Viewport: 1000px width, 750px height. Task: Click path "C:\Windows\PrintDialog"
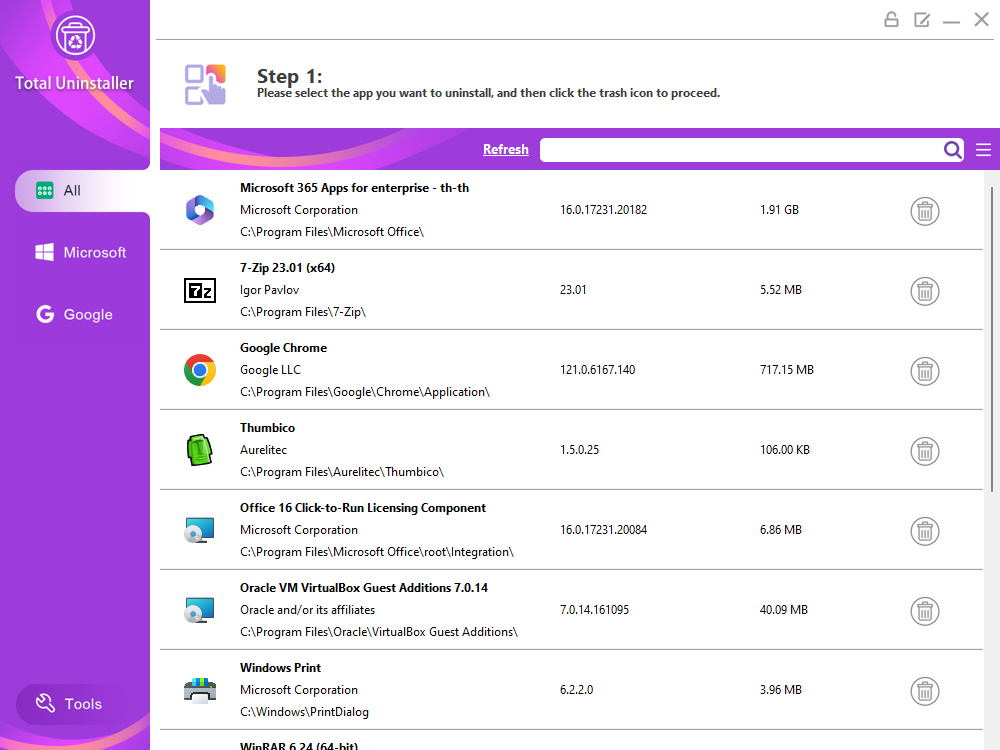point(304,712)
